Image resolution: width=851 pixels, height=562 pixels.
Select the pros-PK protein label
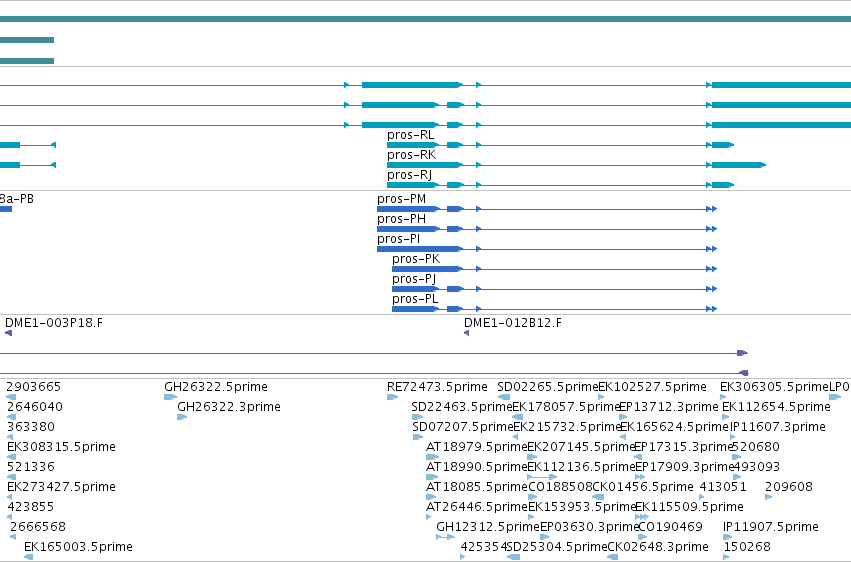click(x=416, y=259)
